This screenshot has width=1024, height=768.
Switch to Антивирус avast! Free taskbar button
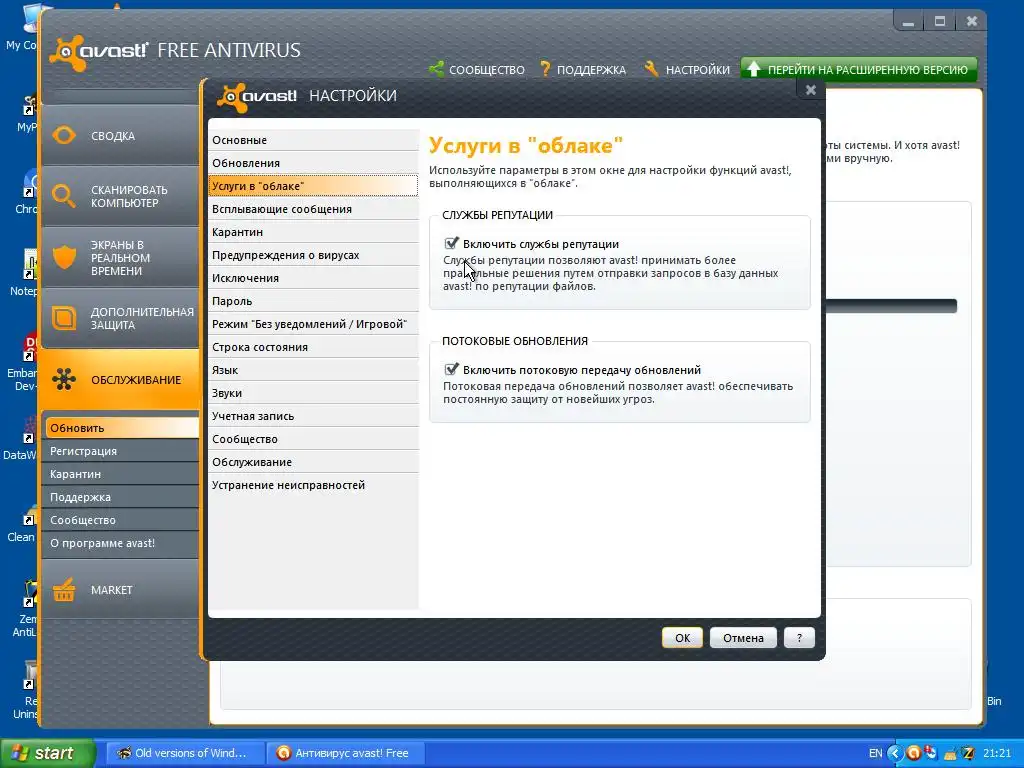[x=347, y=753]
